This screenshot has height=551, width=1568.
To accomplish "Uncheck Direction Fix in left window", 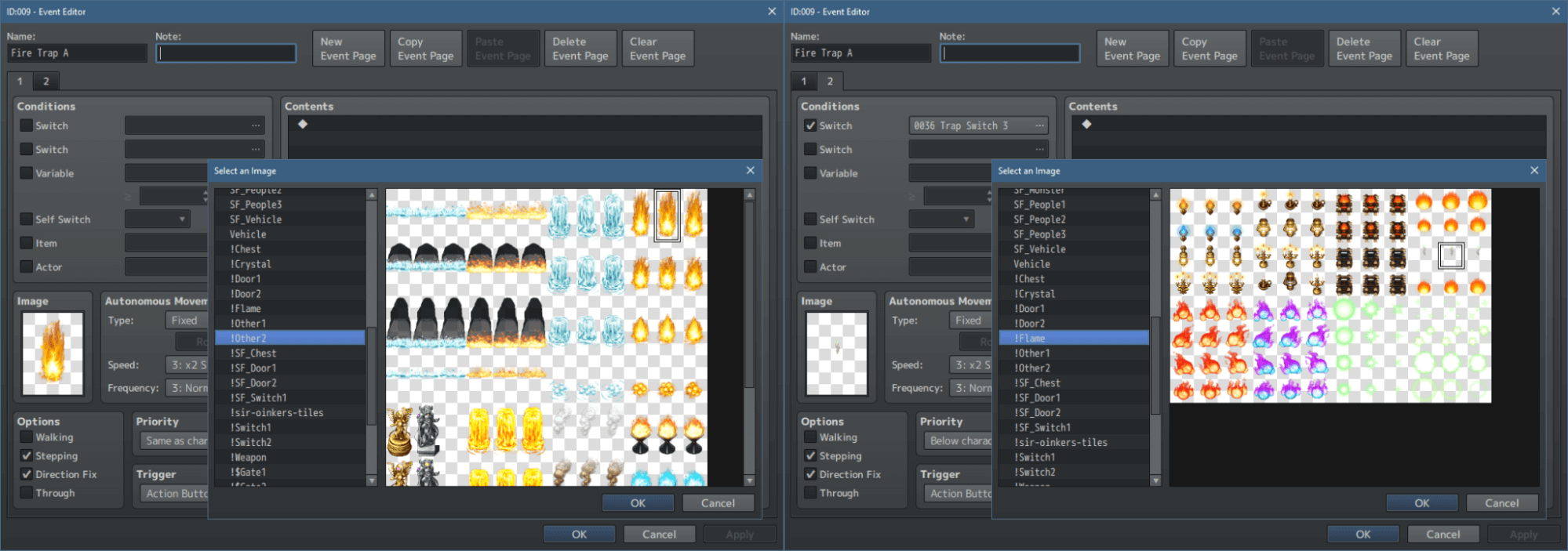I will pyautogui.click(x=27, y=474).
